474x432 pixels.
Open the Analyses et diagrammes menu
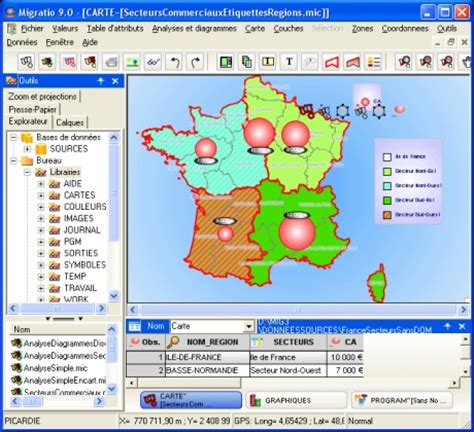click(194, 29)
